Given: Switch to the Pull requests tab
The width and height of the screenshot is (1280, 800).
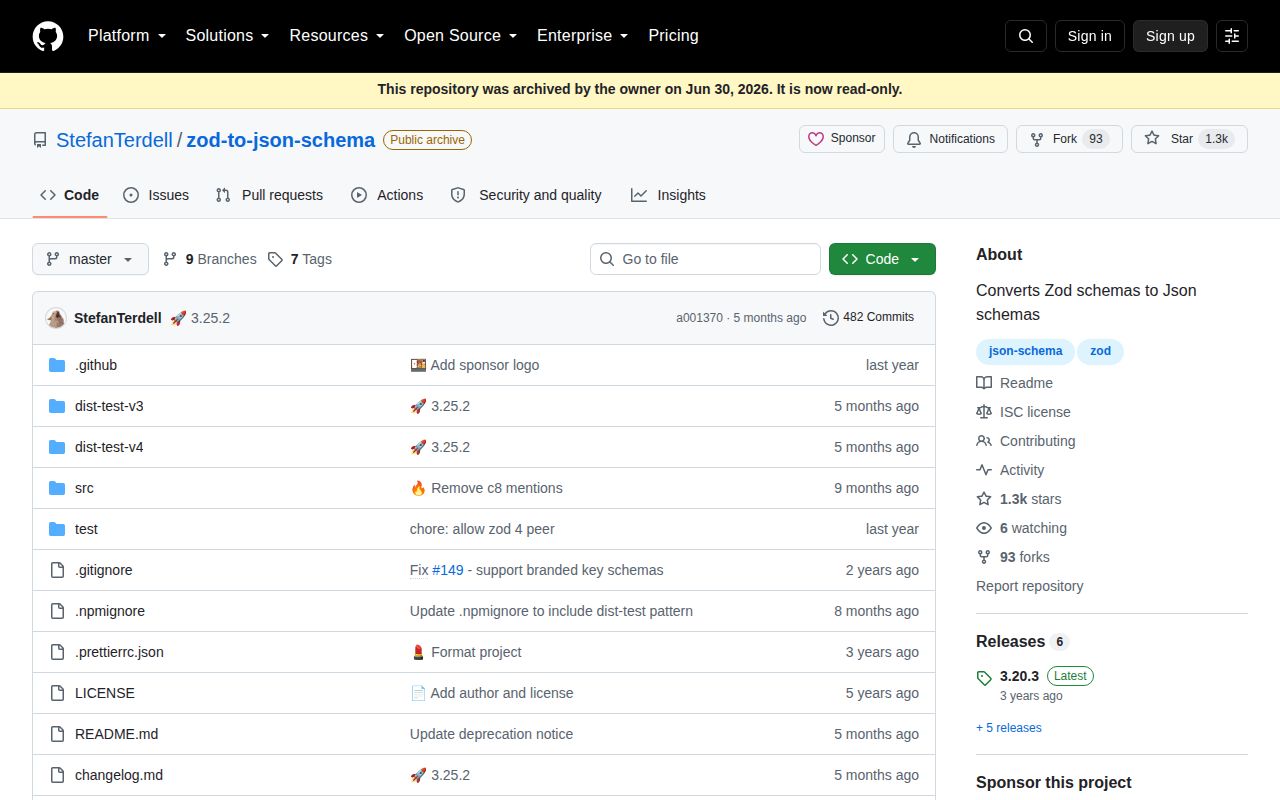Looking at the screenshot, I should click(269, 195).
